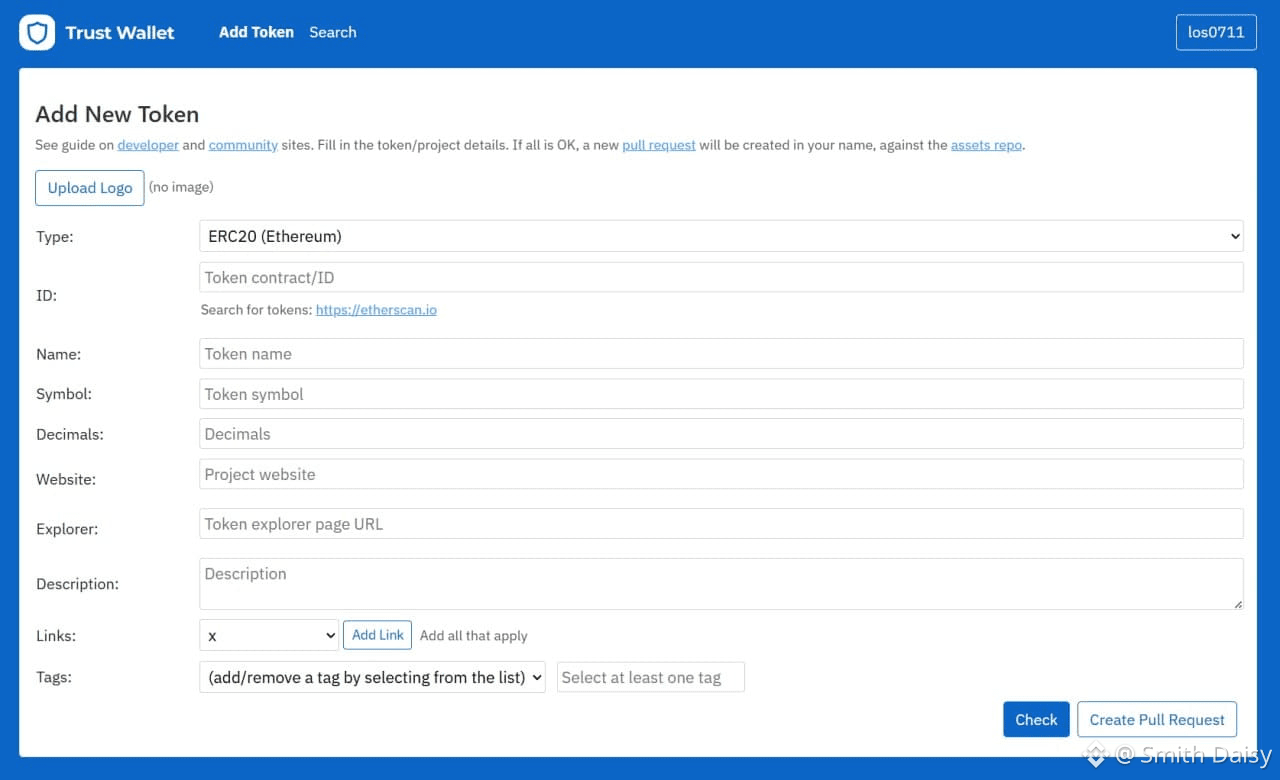Select the Decimals input field
This screenshot has height=780, width=1280.
point(721,434)
